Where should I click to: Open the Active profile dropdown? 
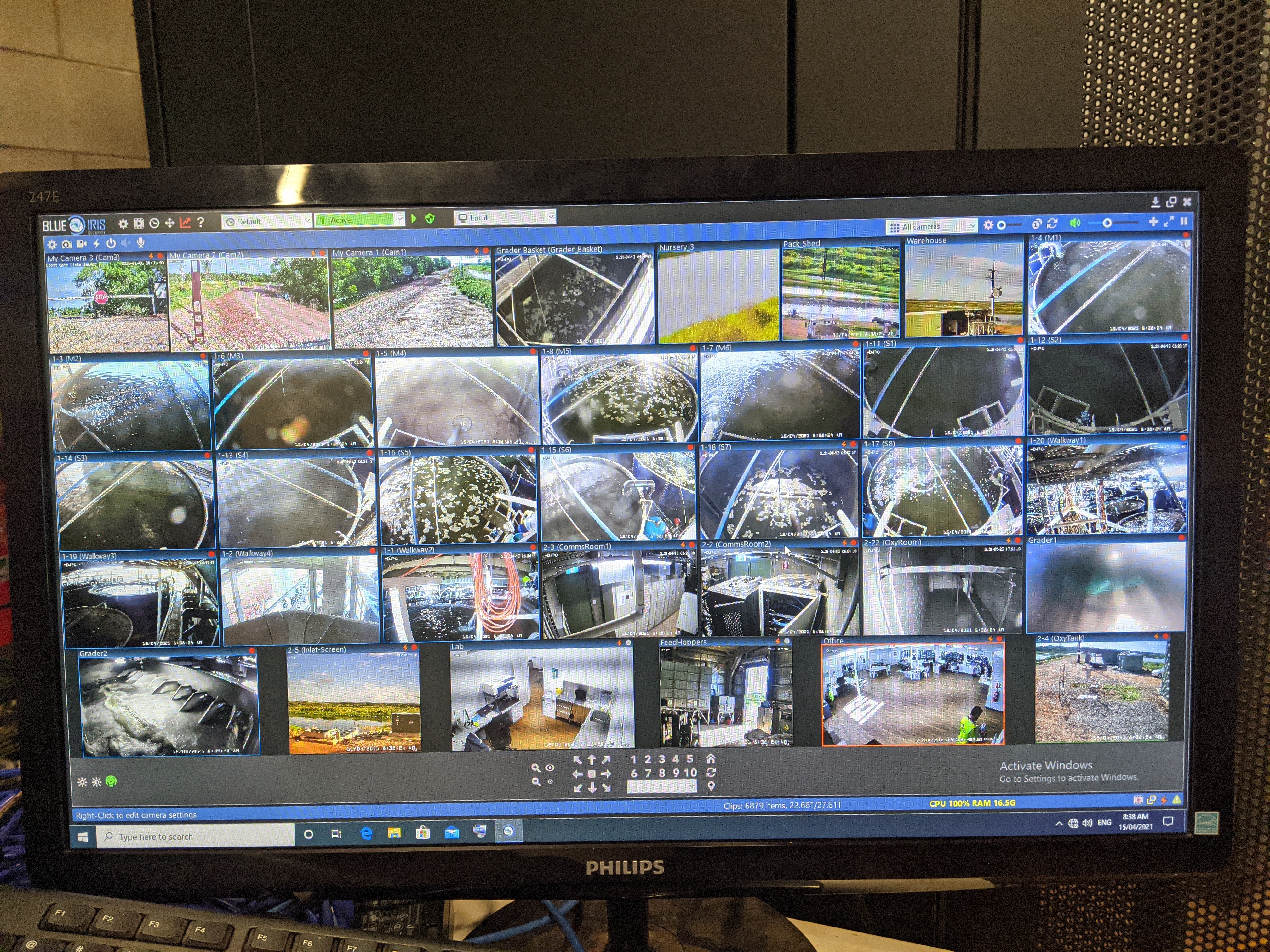(x=399, y=219)
